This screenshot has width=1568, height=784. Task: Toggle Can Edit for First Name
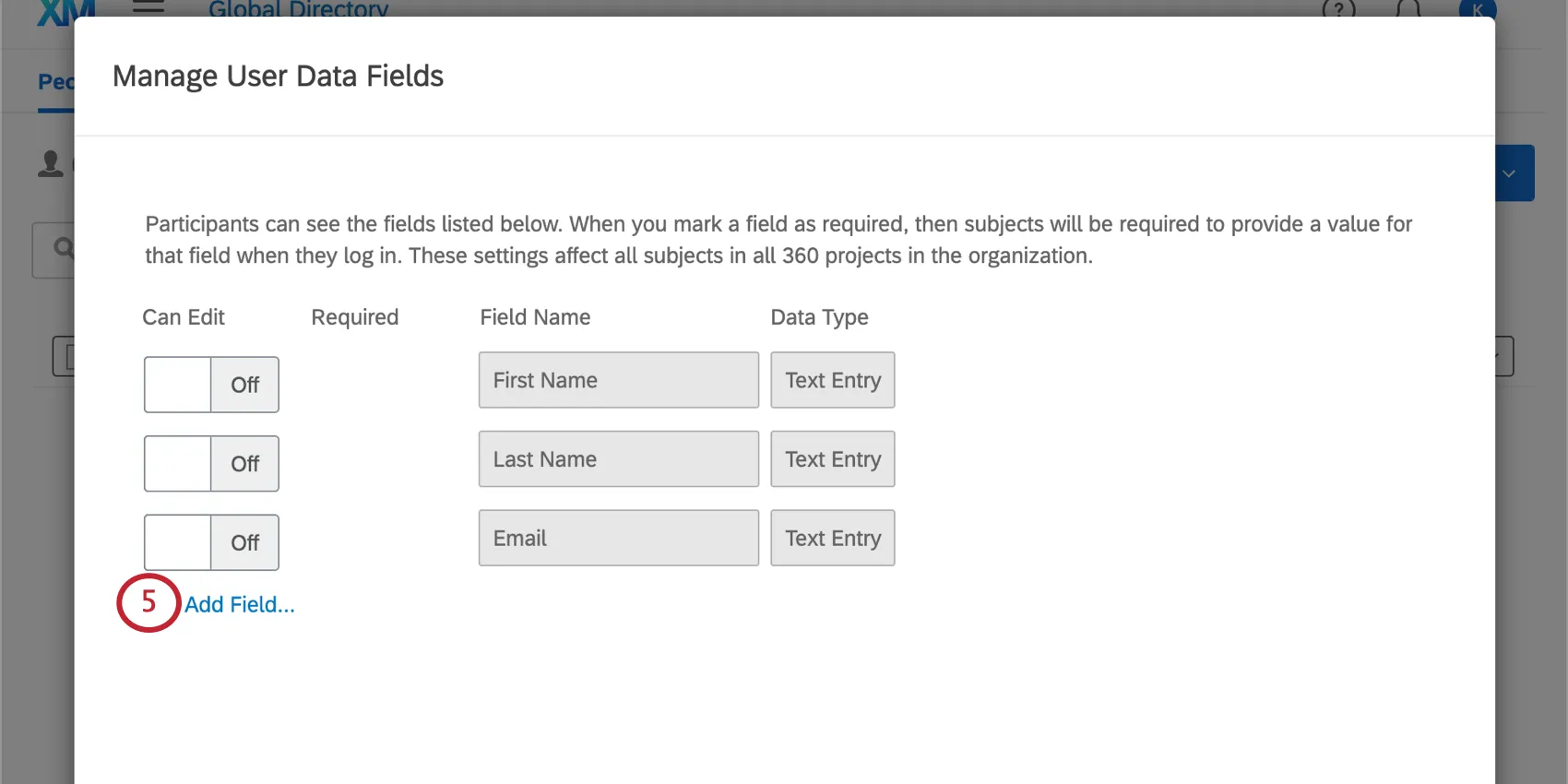(211, 385)
